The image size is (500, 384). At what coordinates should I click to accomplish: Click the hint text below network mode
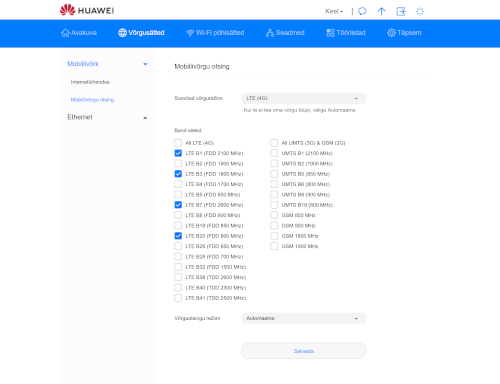[x=299, y=110]
